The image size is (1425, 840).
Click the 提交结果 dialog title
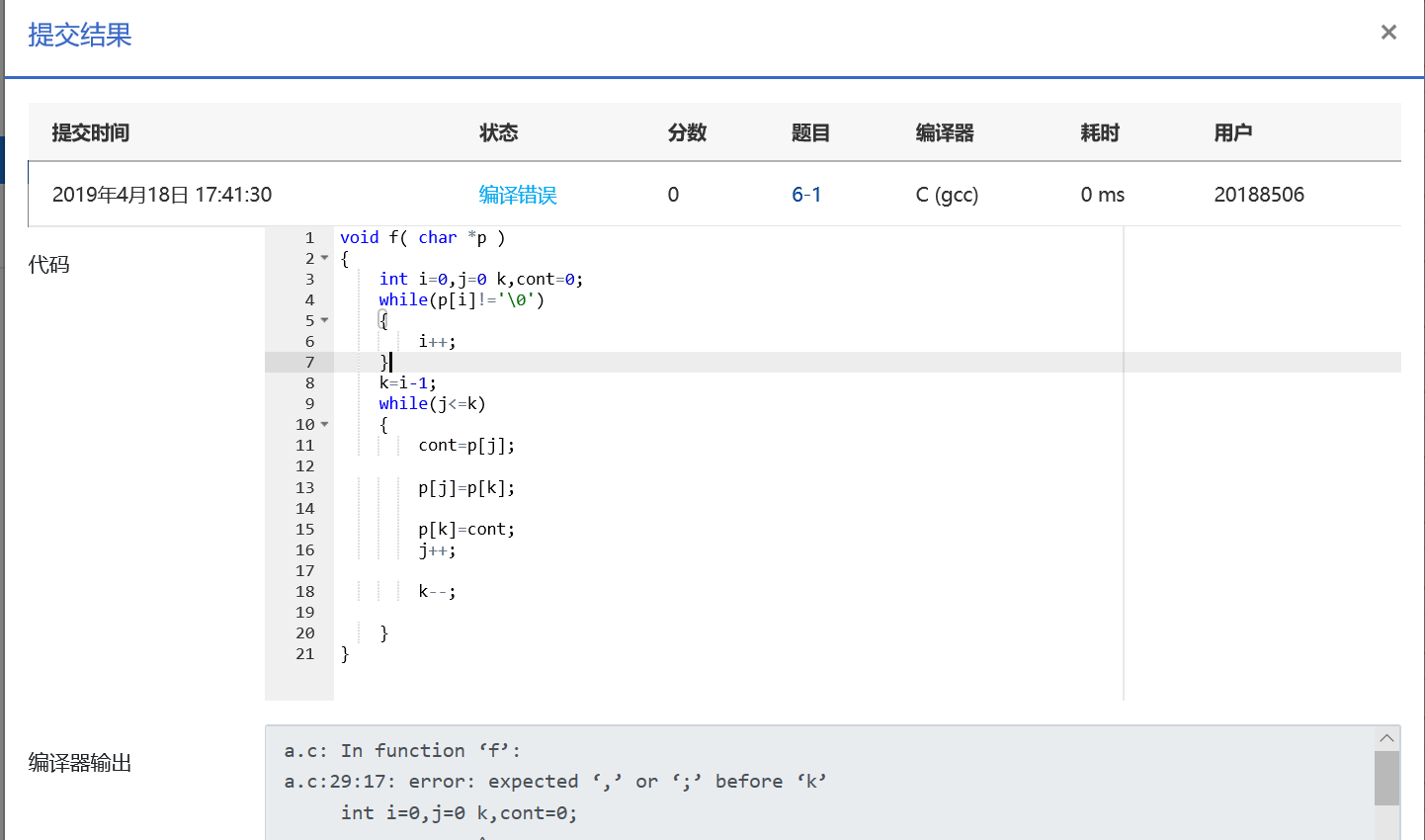pos(80,35)
